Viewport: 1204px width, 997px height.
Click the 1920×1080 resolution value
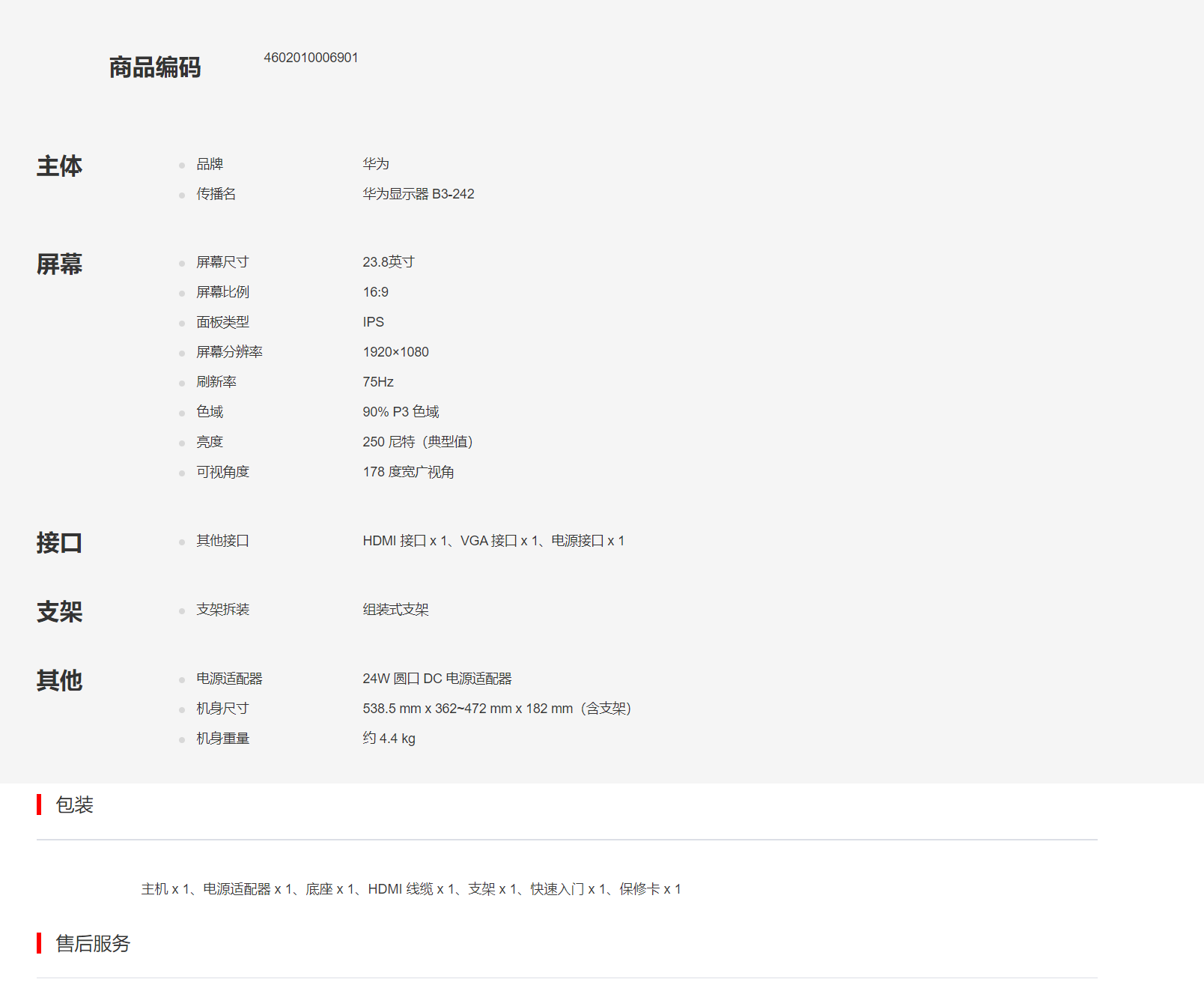[395, 352]
